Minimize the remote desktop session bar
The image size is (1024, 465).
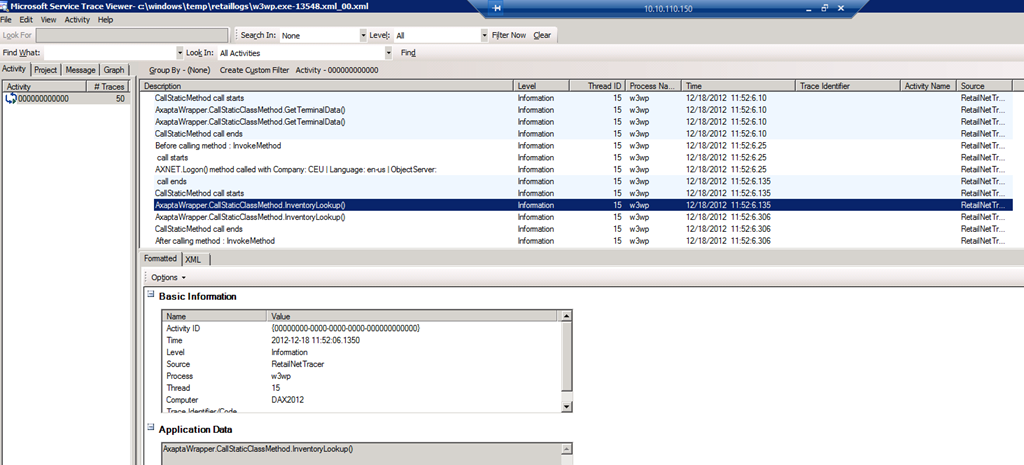(x=810, y=8)
